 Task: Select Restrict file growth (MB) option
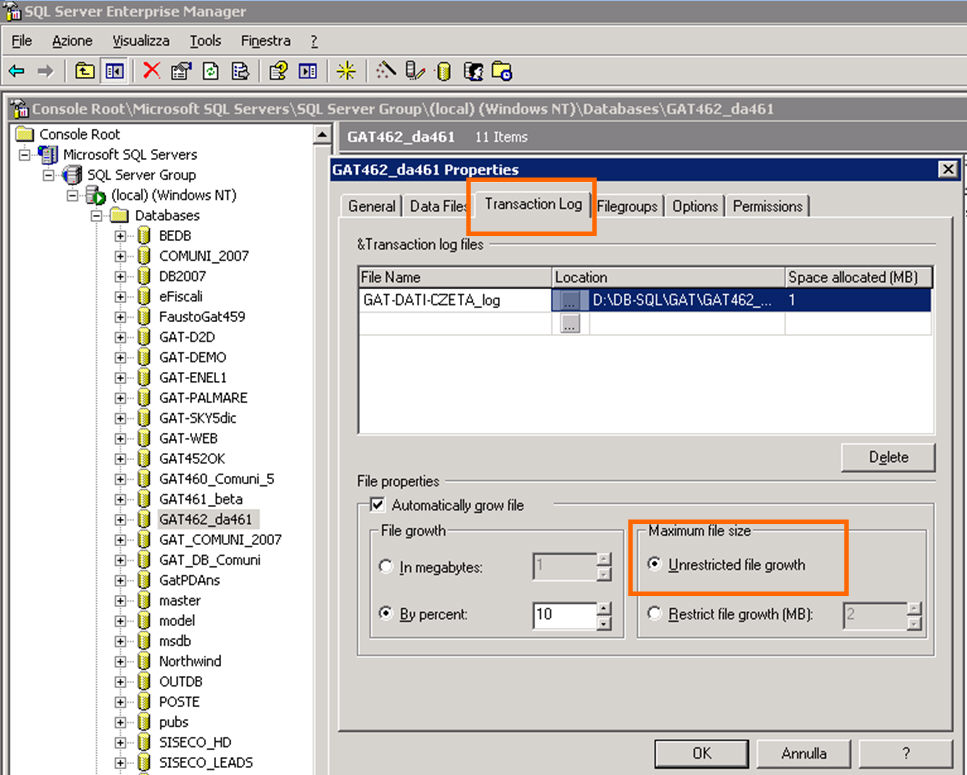pyautogui.click(x=655, y=613)
